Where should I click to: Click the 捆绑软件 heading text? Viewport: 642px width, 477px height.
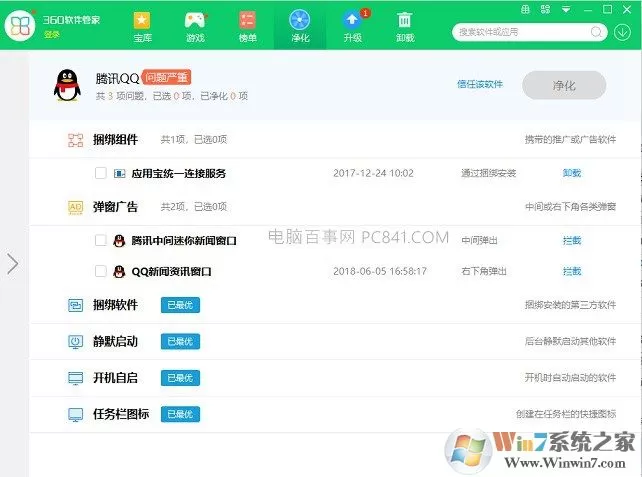115,305
